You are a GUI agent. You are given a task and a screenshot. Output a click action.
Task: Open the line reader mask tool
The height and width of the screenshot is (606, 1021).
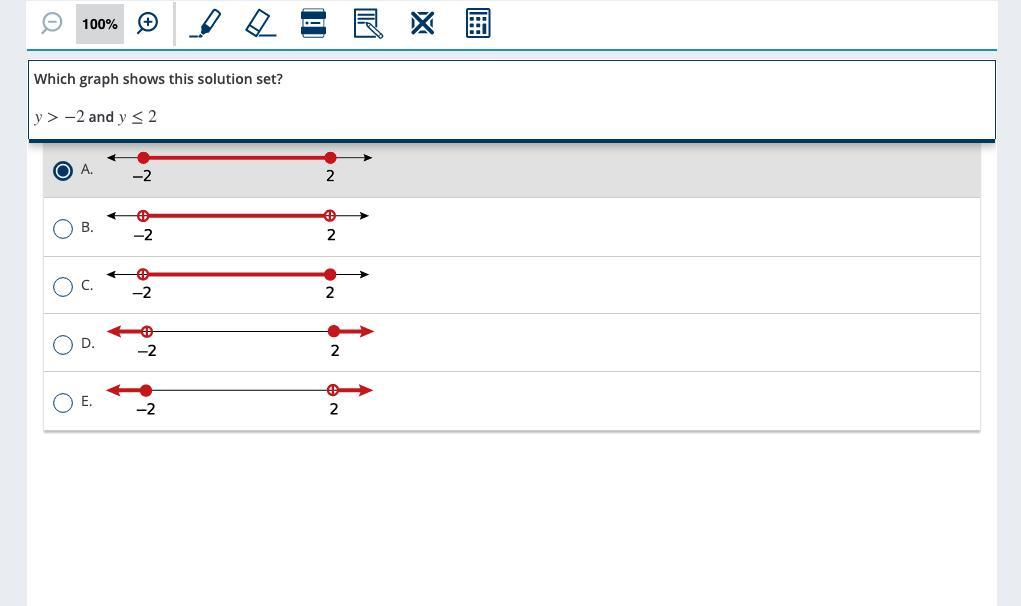coord(313,23)
